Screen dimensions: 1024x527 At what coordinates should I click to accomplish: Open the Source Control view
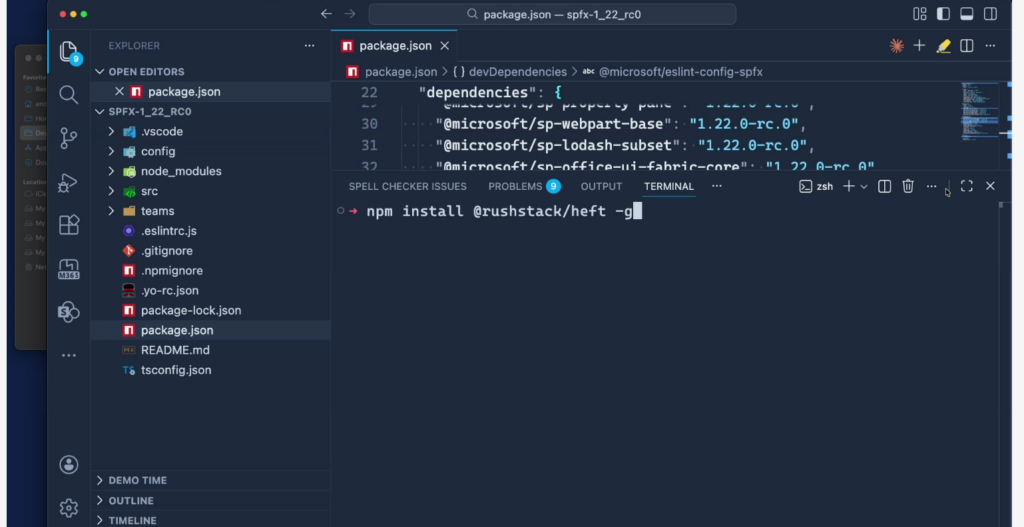[x=69, y=138]
